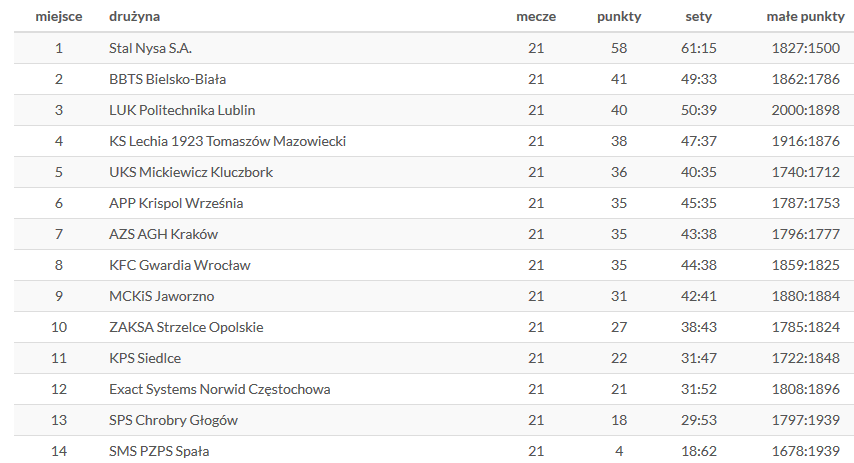The width and height of the screenshot is (854, 463).
Task: Click the 'drużyna' column header
Action: click(135, 17)
